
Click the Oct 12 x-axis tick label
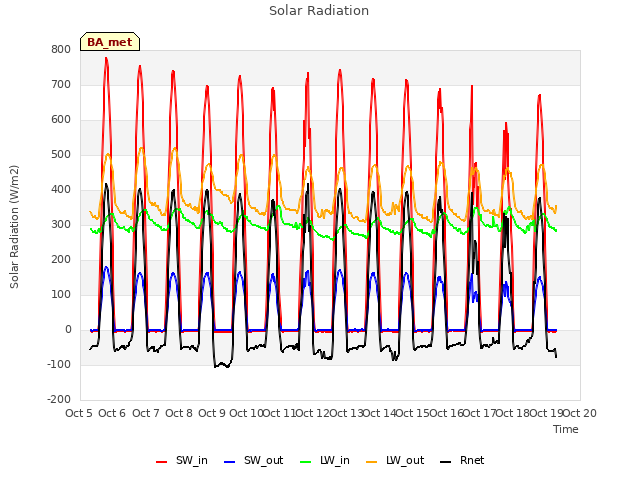pos(313,413)
